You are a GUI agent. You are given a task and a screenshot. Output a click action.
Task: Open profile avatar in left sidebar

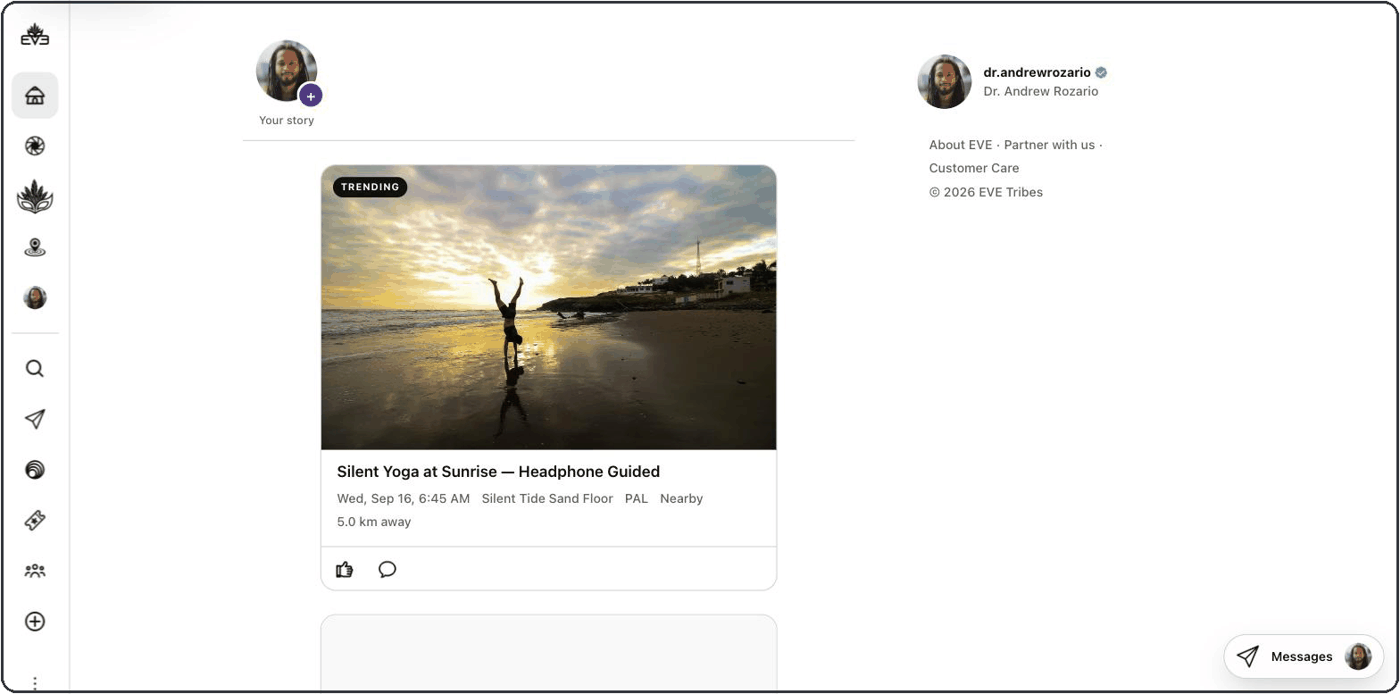pyautogui.click(x=35, y=298)
